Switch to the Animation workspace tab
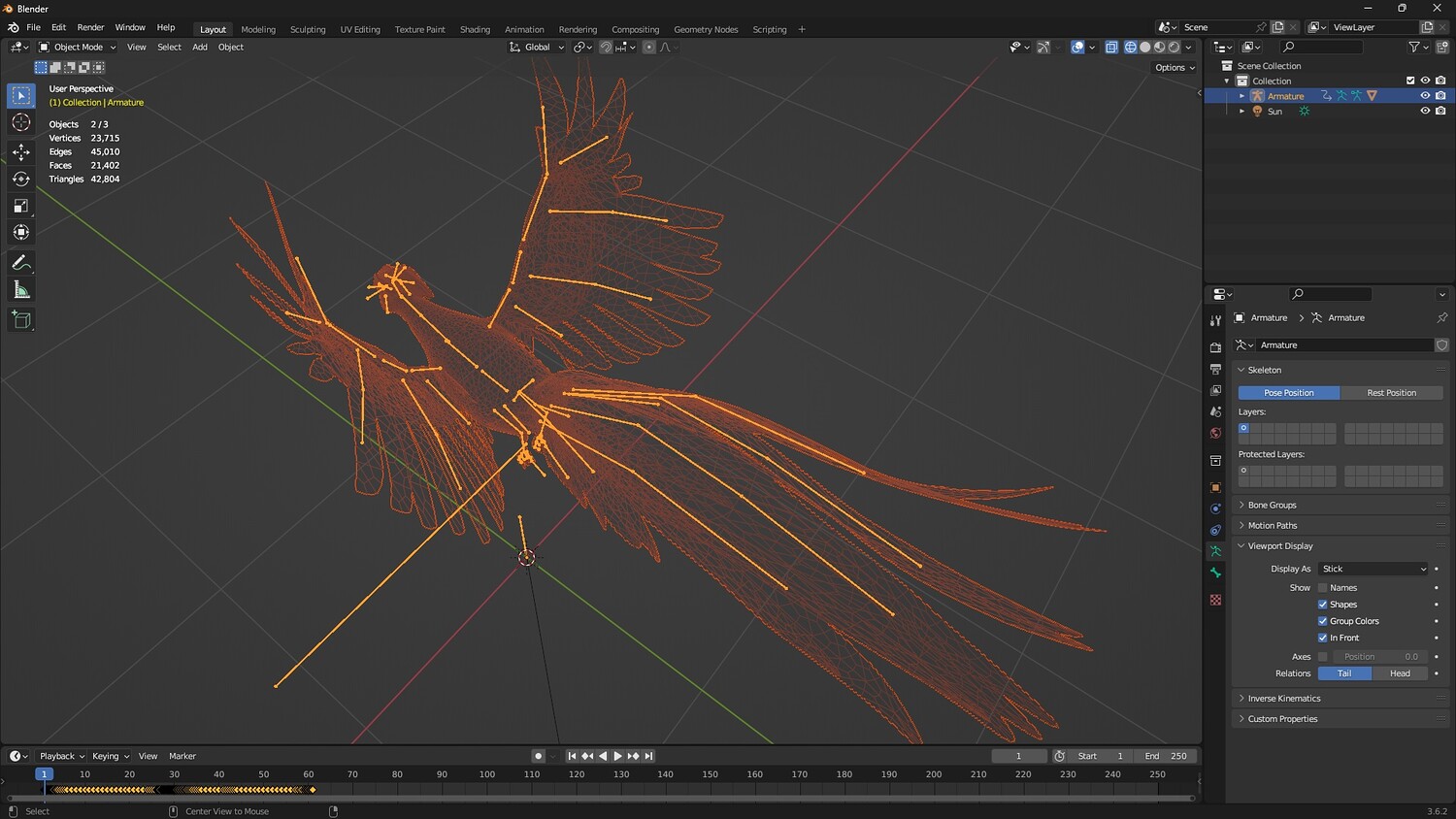1456x819 pixels. click(x=524, y=29)
